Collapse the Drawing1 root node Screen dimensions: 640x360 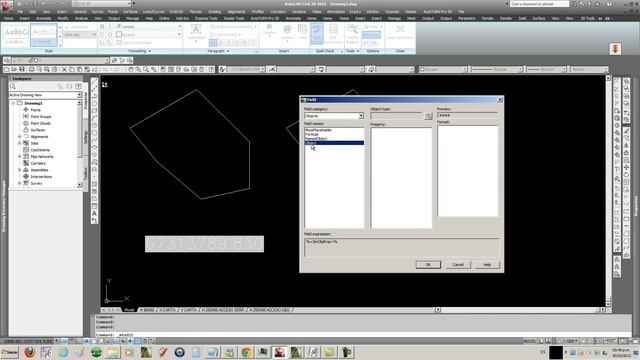13,103
